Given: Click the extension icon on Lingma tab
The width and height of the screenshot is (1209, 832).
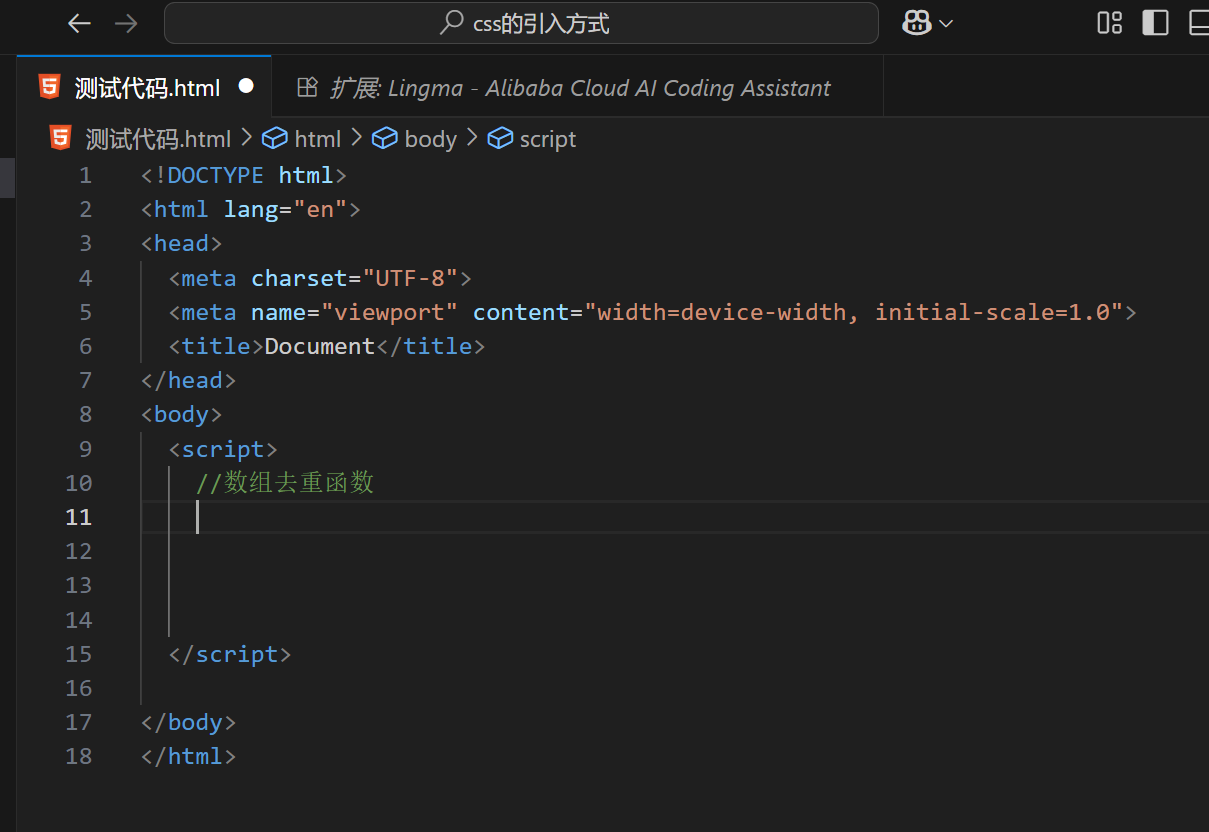Looking at the screenshot, I should tap(307, 88).
